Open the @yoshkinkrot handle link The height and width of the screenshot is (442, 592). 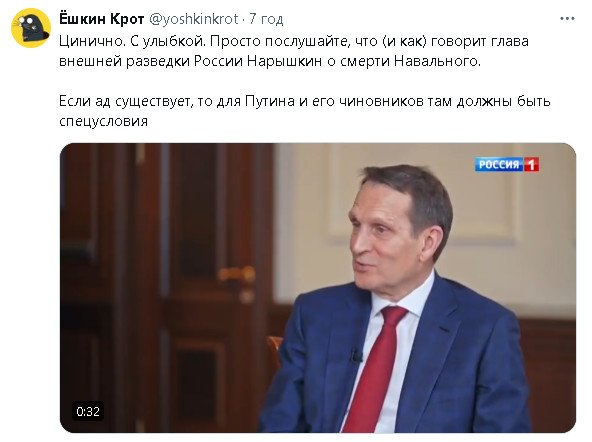[194, 19]
